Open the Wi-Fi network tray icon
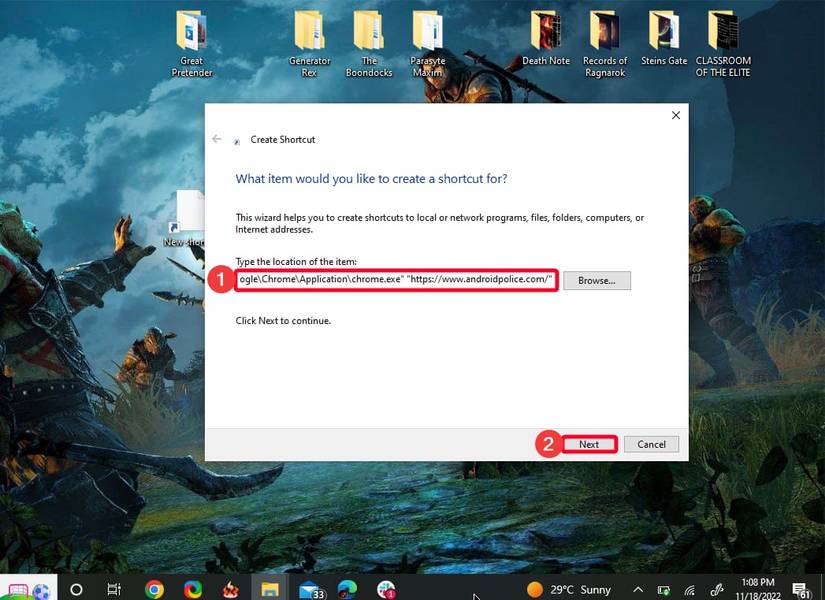This screenshot has height=600, width=825. coord(690,591)
